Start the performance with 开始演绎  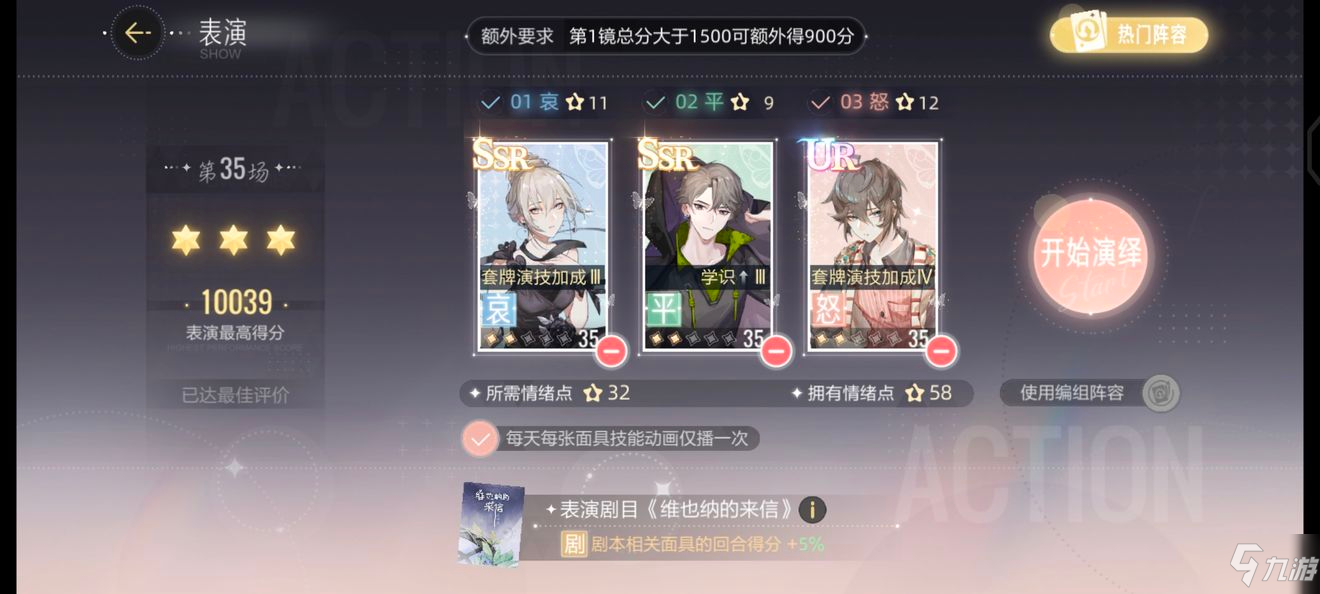[1090, 253]
